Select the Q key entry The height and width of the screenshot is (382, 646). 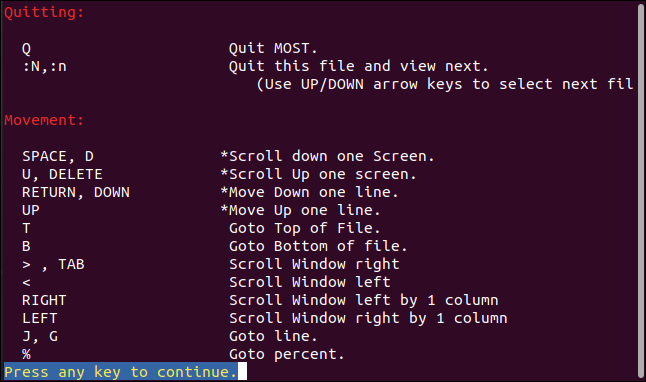click(x=26, y=49)
